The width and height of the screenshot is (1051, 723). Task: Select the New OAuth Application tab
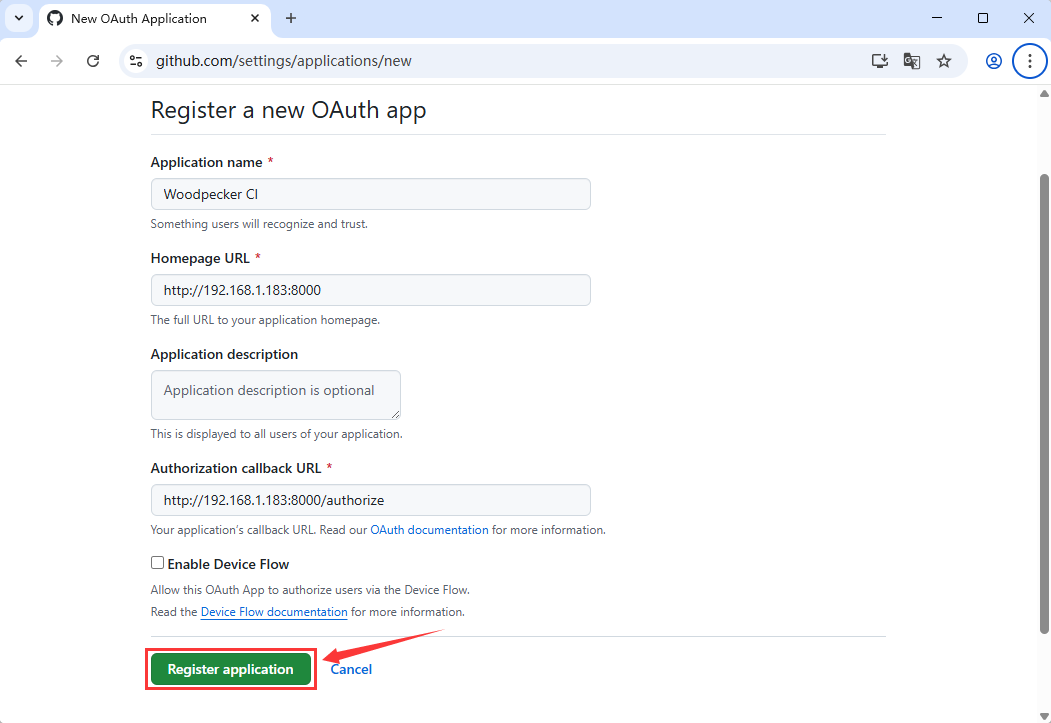[x=156, y=19]
